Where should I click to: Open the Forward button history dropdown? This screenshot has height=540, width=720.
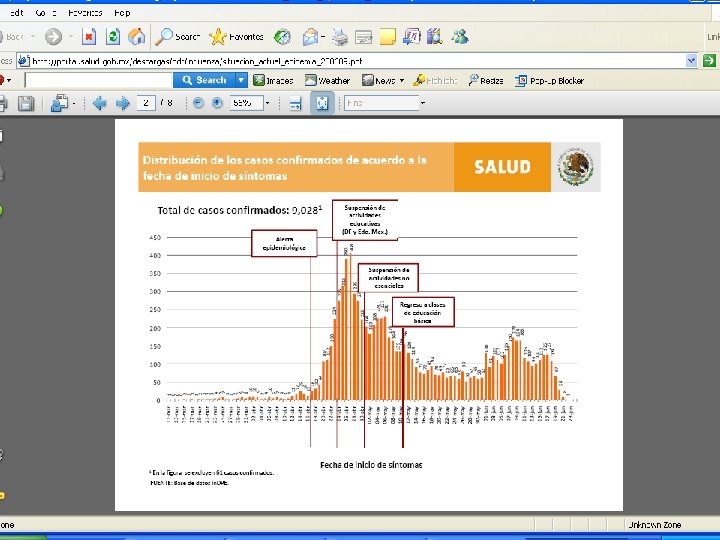click(71, 37)
